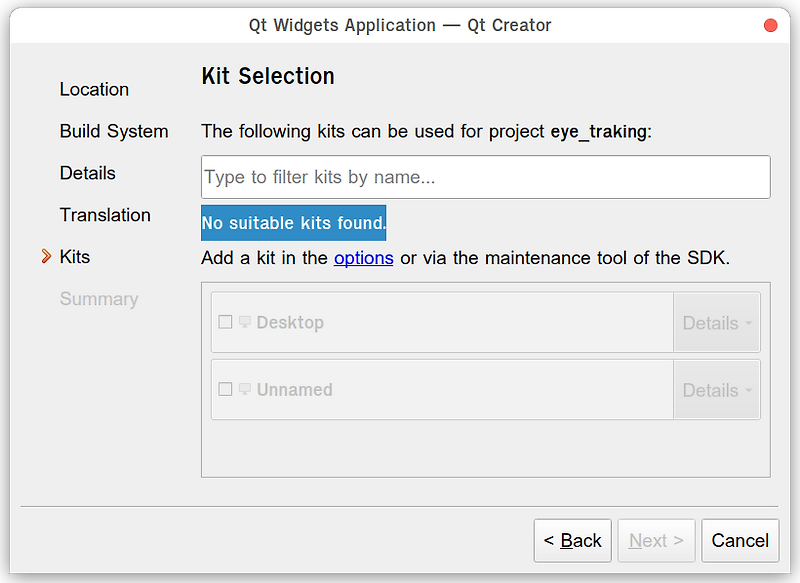
Task: Click the Back button
Action: pyautogui.click(x=572, y=540)
